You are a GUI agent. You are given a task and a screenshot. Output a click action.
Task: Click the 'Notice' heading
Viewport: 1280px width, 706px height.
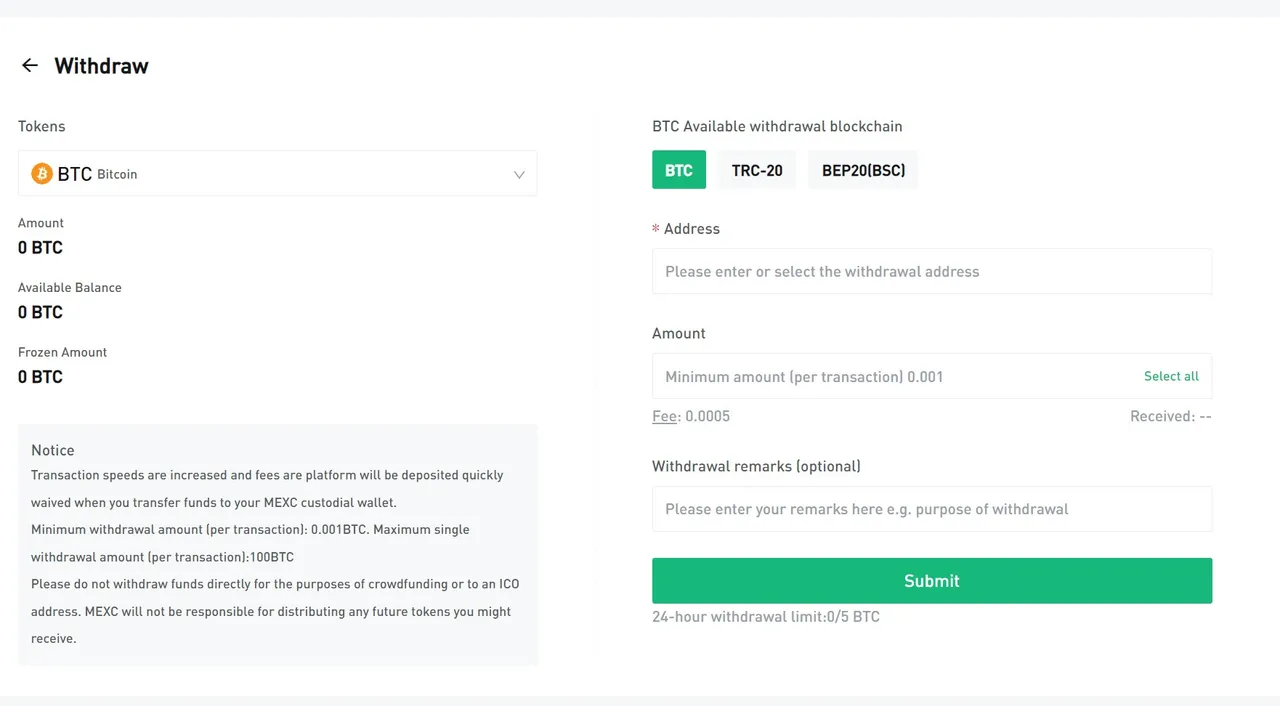tap(53, 450)
